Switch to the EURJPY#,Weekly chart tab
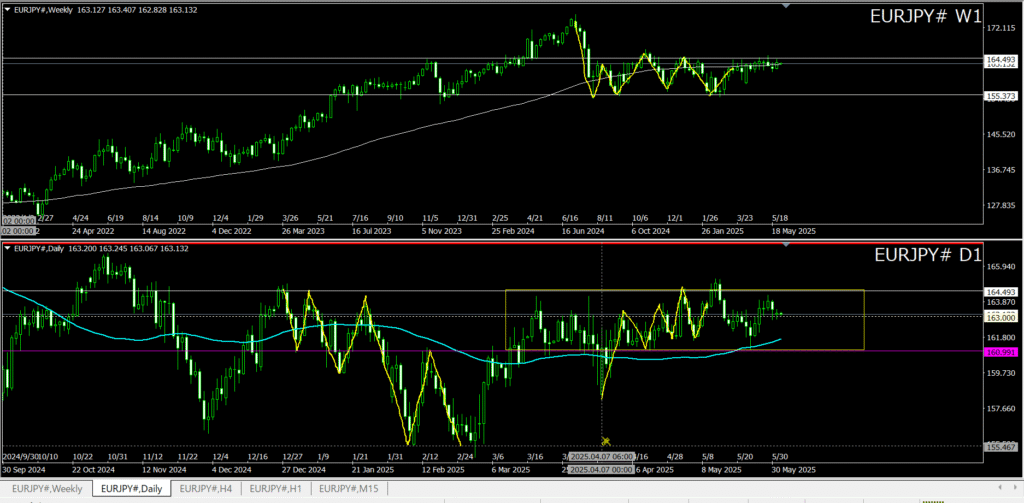This screenshot has width=1024, height=503. [x=46, y=488]
